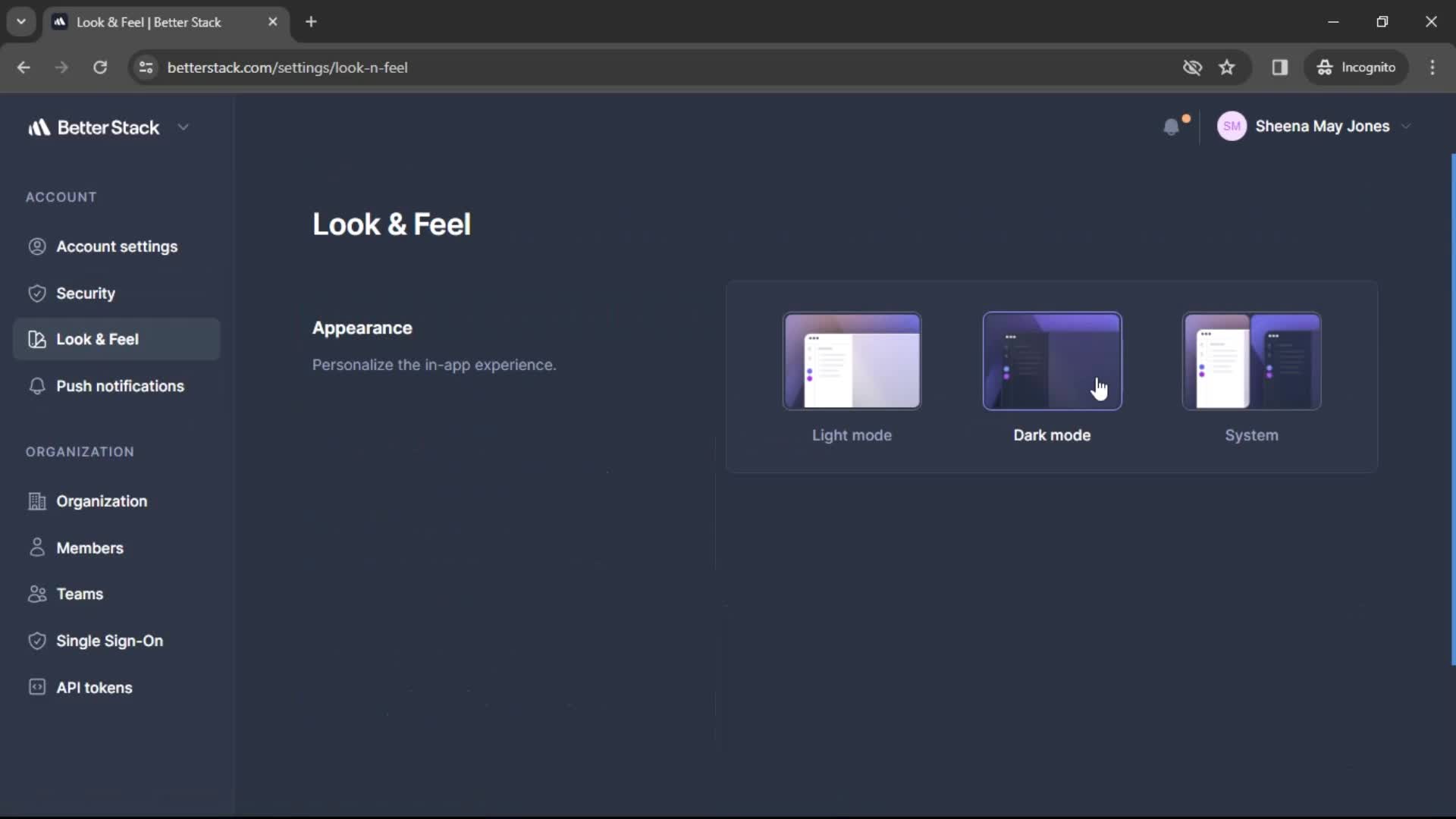Navigate to Security settings
The height and width of the screenshot is (819, 1456).
pyautogui.click(x=86, y=293)
